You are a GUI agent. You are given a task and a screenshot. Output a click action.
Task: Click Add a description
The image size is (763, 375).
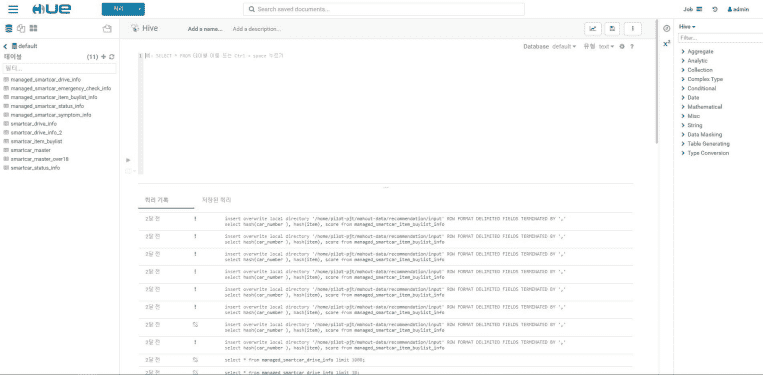point(256,29)
